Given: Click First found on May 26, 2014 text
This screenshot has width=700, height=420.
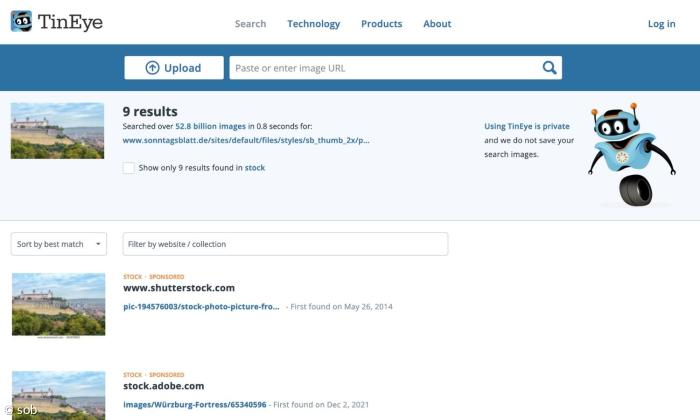Looking at the screenshot, I should tap(342, 307).
